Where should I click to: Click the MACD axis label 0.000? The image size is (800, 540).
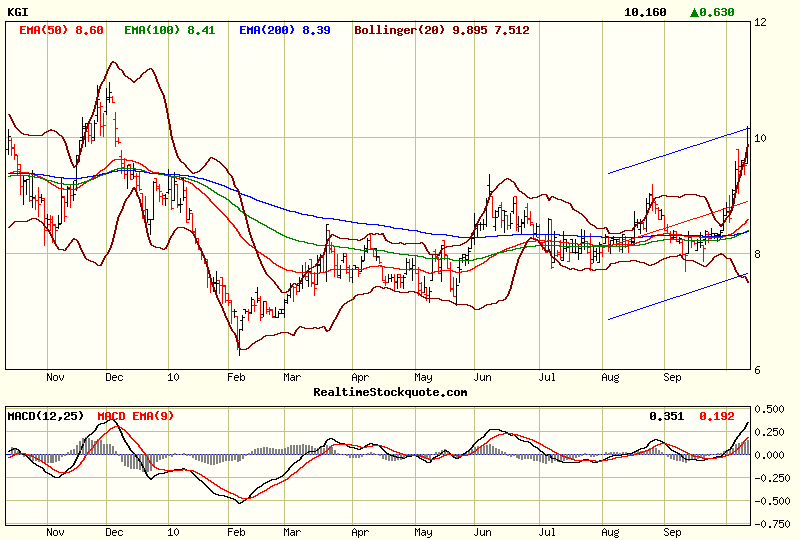click(x=769, y=455)
